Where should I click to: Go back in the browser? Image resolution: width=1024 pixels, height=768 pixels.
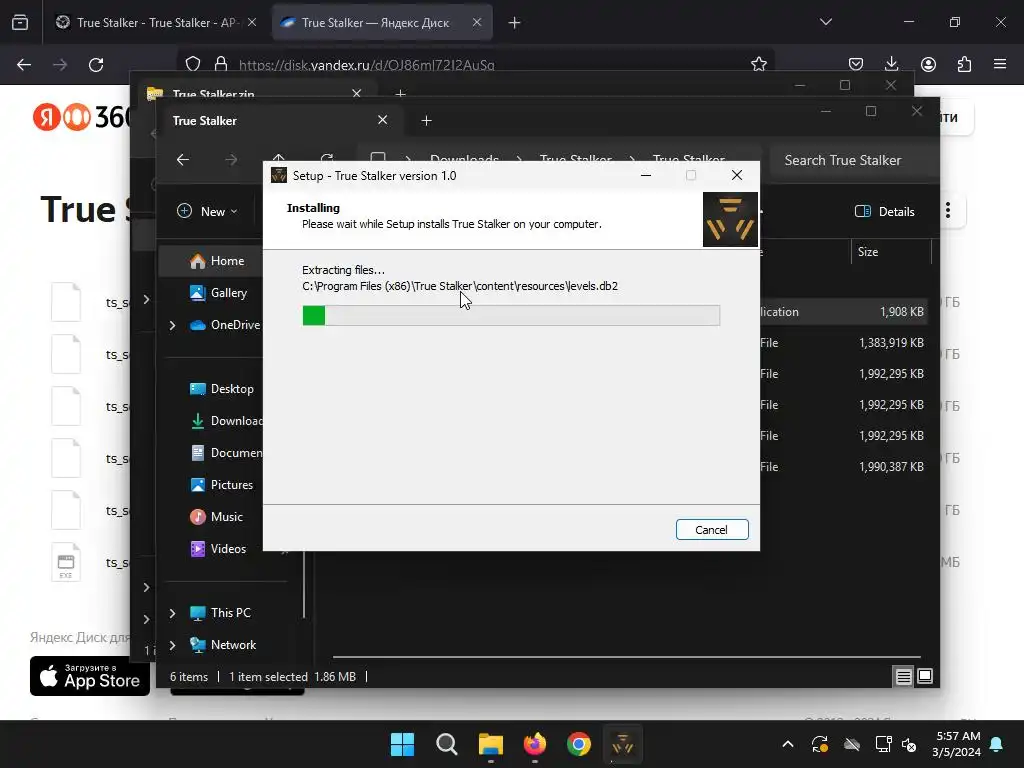pos(24,65)
